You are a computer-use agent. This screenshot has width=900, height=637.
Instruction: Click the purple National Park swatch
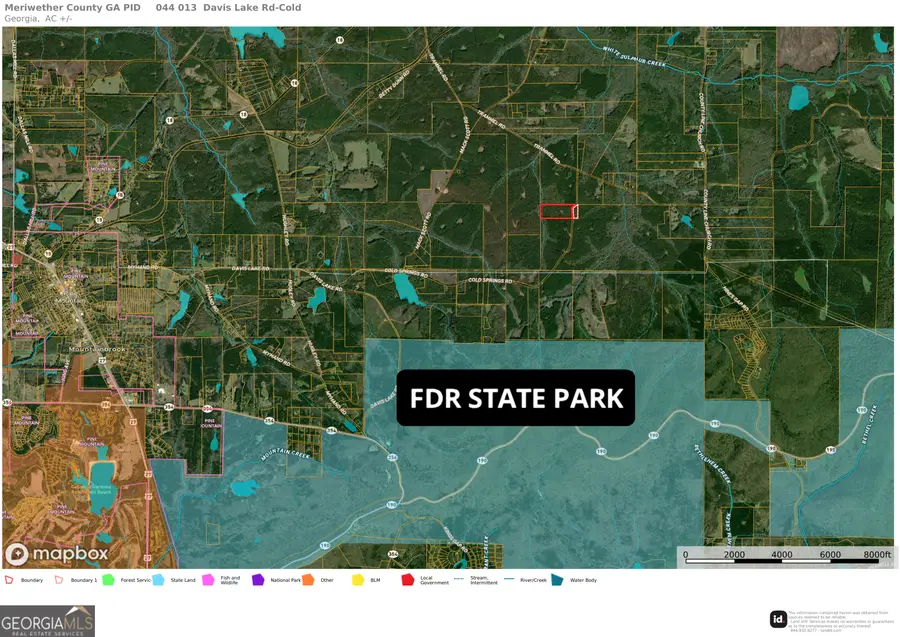pos(258,579)
